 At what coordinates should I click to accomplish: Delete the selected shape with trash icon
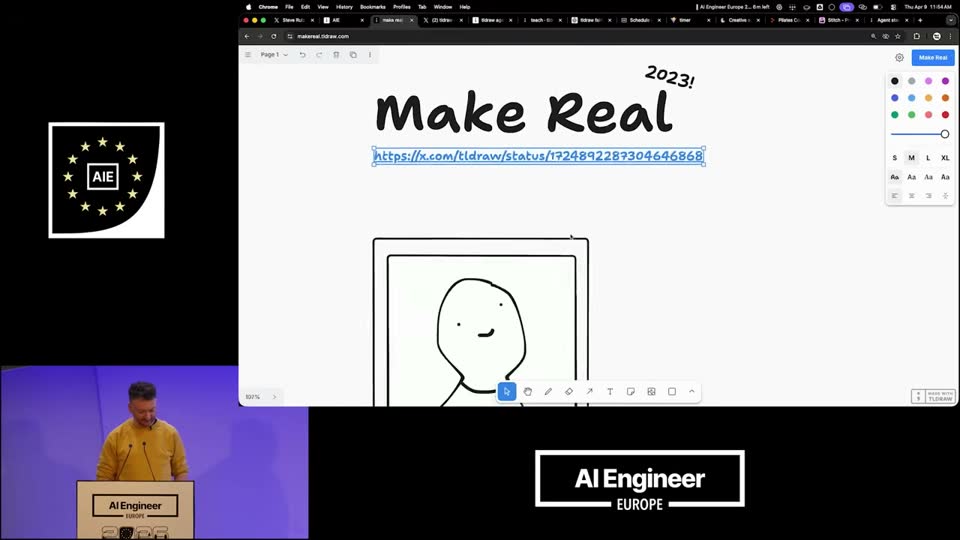[x=336, y=54]
